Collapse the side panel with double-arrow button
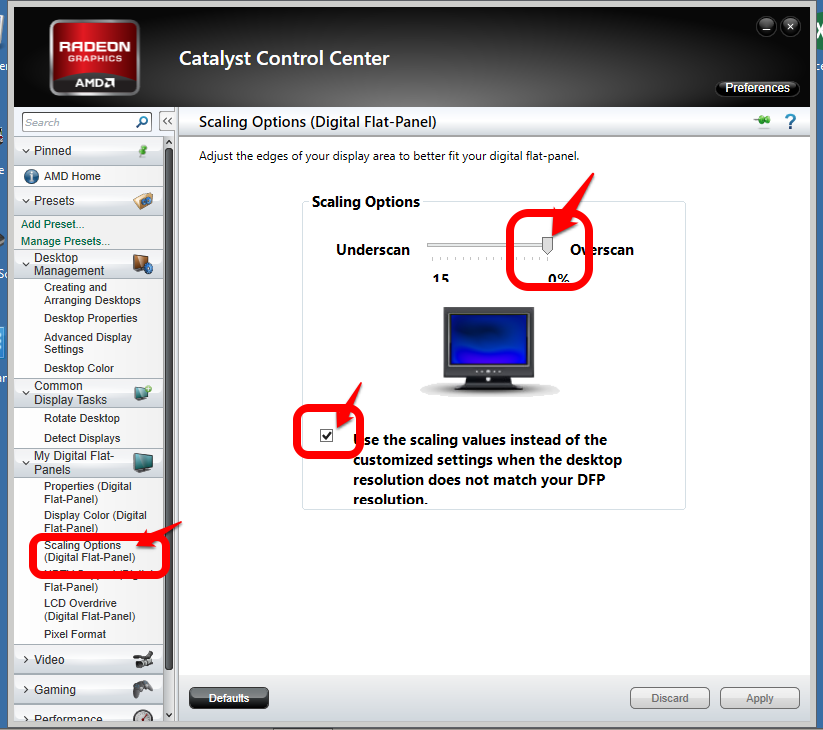Image resolution: width=823 pixels, height=730 pixels. click(167, 121)
